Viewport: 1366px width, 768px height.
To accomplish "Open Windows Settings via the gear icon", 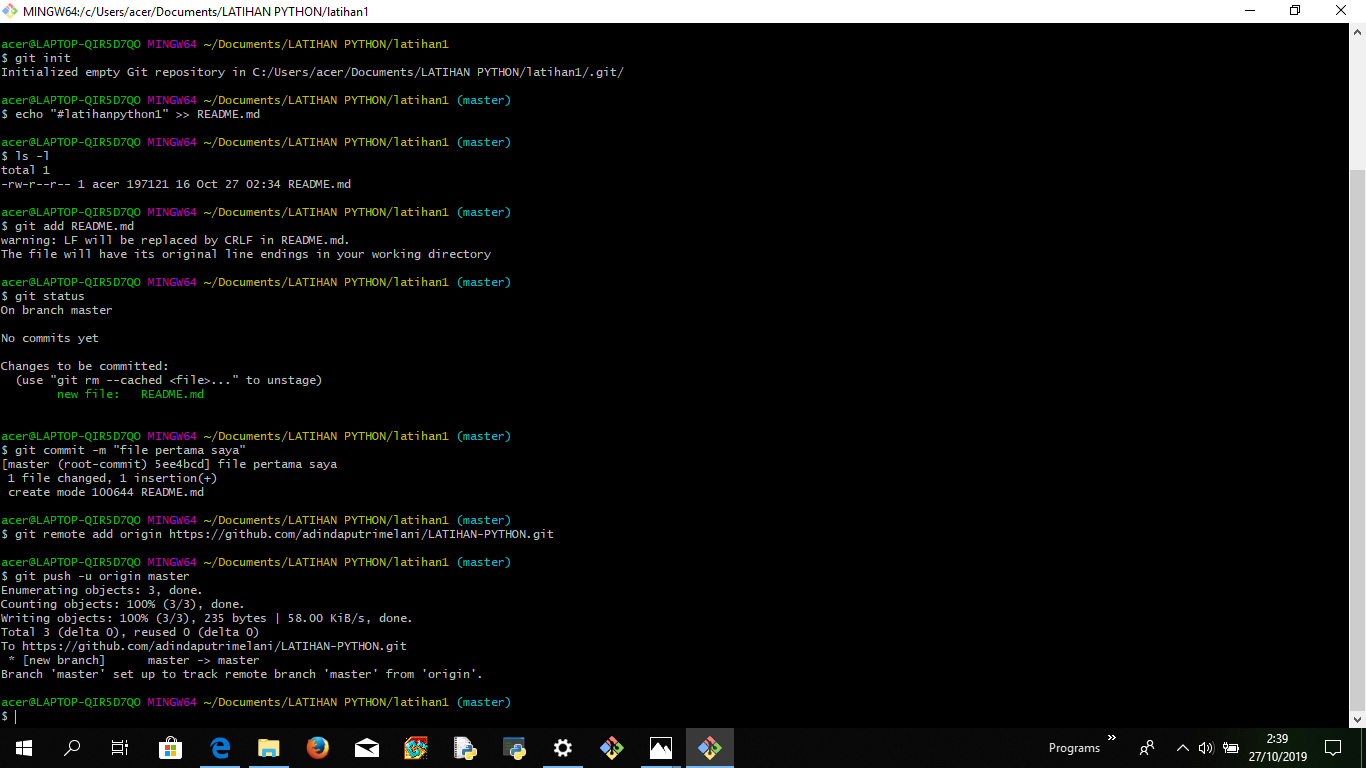I will 562,747.
